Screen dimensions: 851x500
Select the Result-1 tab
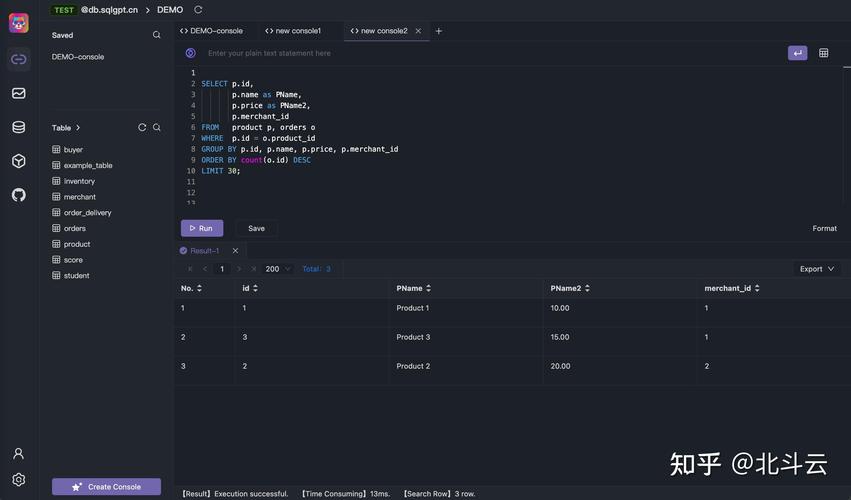point(199,251)
